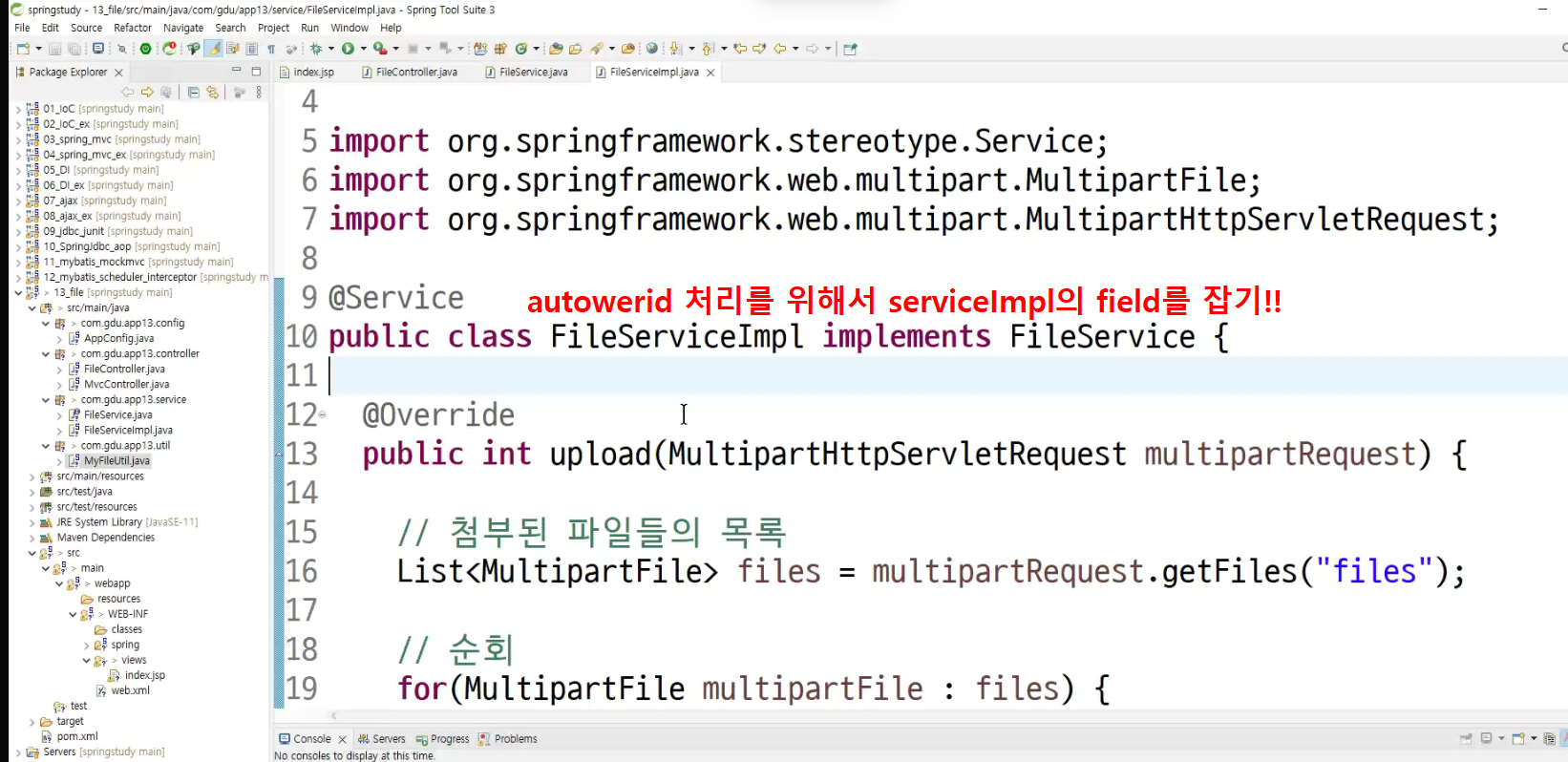Select AppConfig.java in the tree

(x=111, y=339)
